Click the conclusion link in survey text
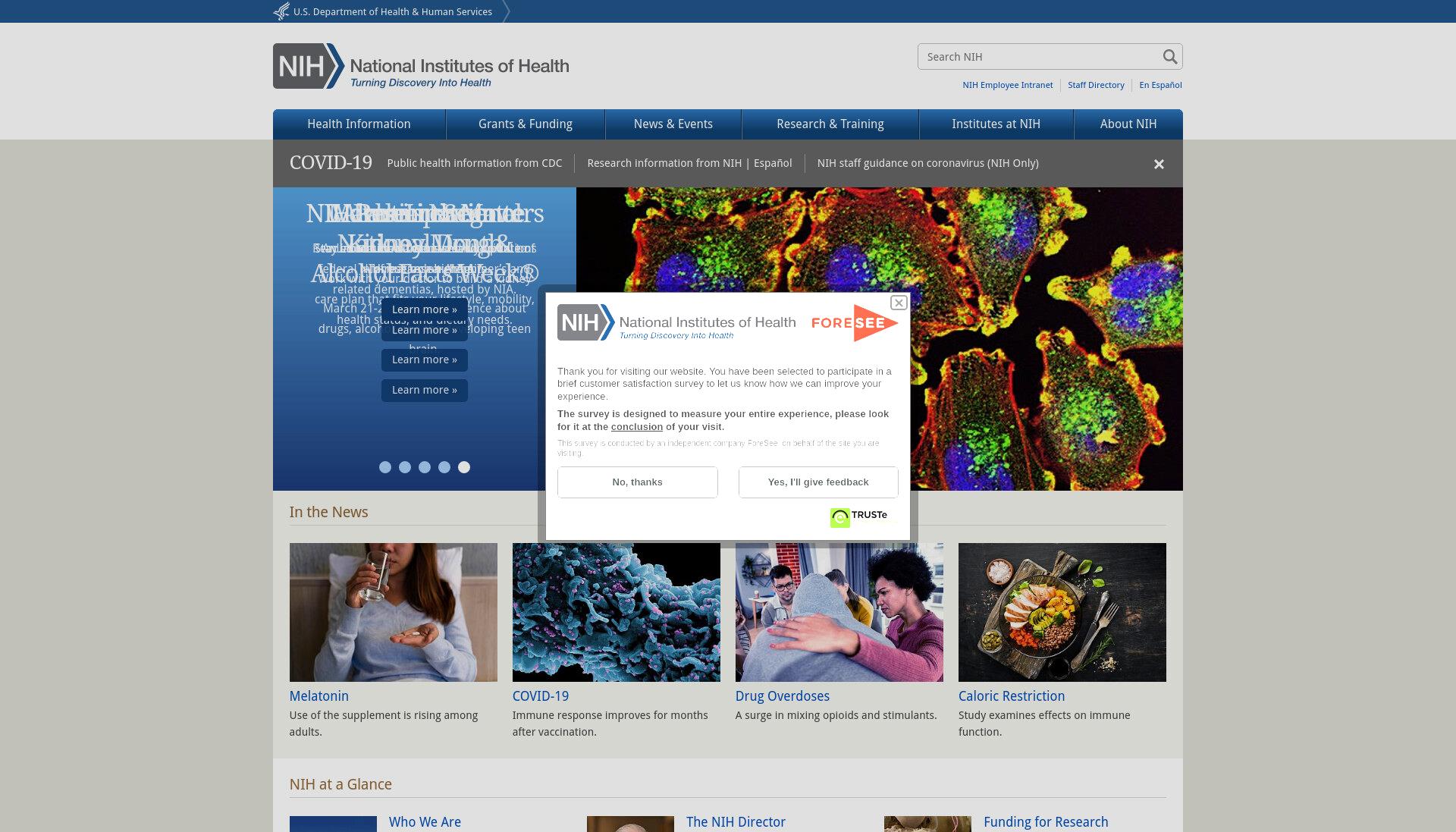Viewport: 1456px width, 832px height. (x=637, y=427)
